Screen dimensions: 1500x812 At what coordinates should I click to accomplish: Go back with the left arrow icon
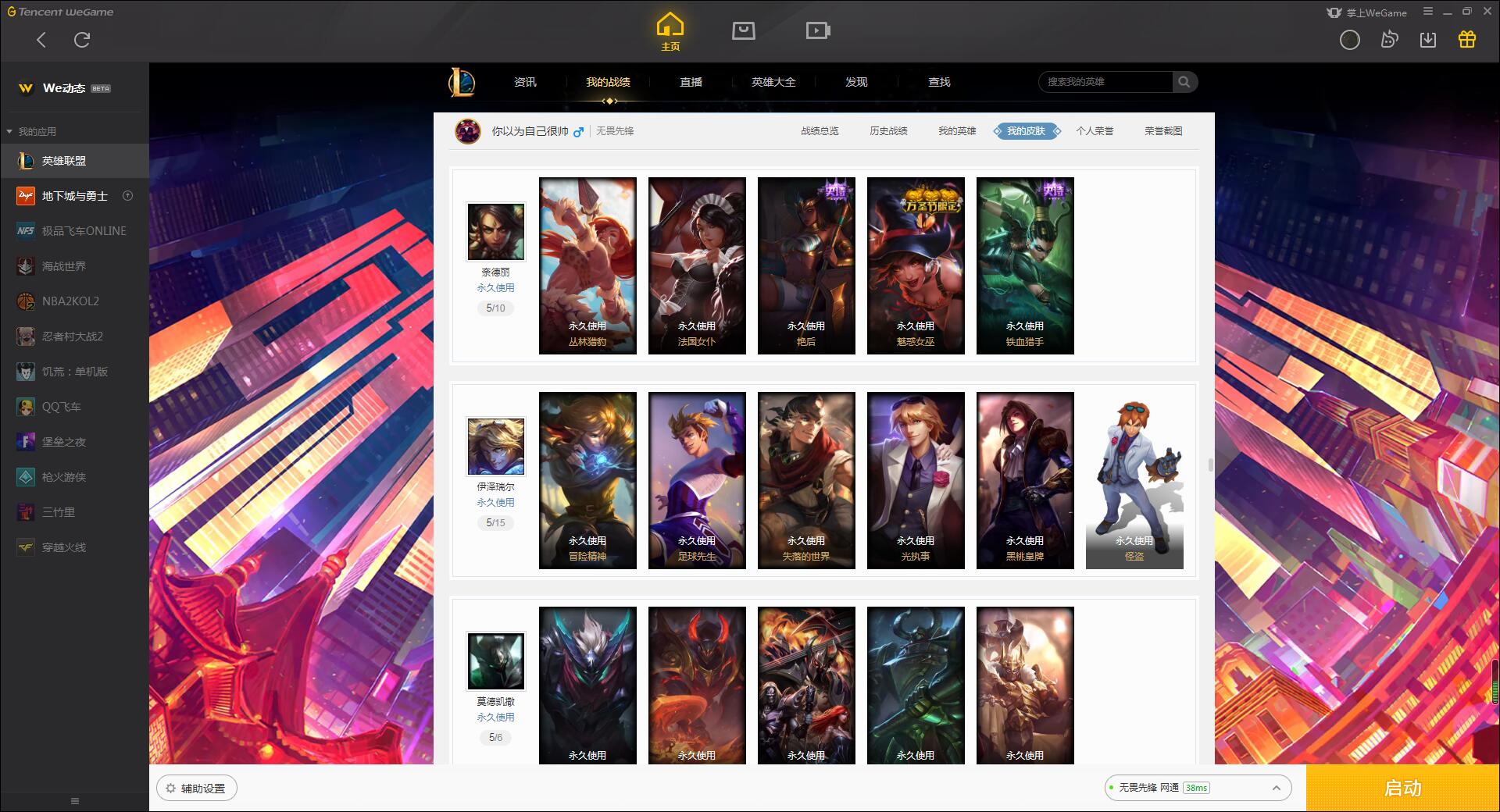[41, 40]
